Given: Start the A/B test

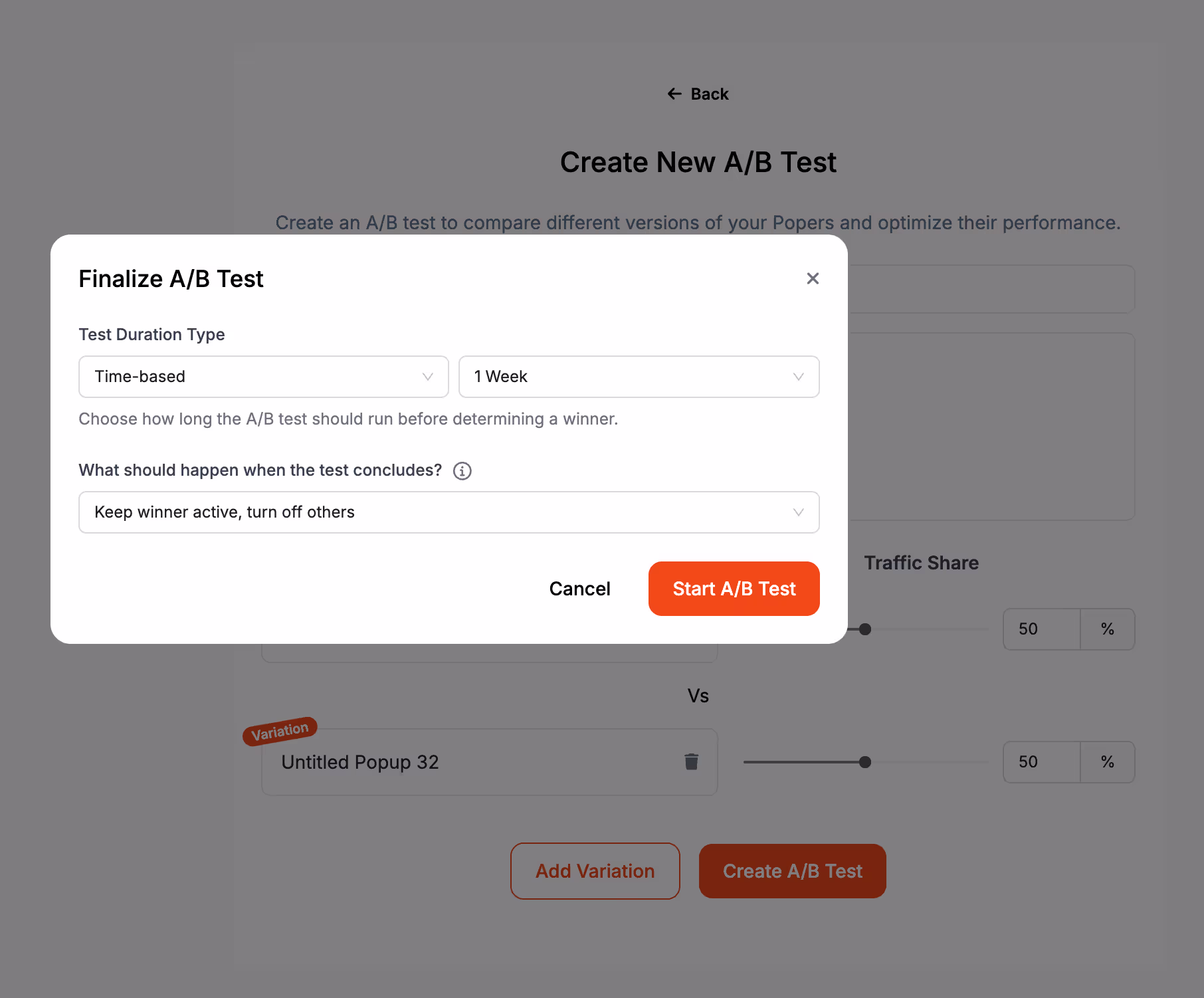Looking at the screenshot, I should [734, 588].
